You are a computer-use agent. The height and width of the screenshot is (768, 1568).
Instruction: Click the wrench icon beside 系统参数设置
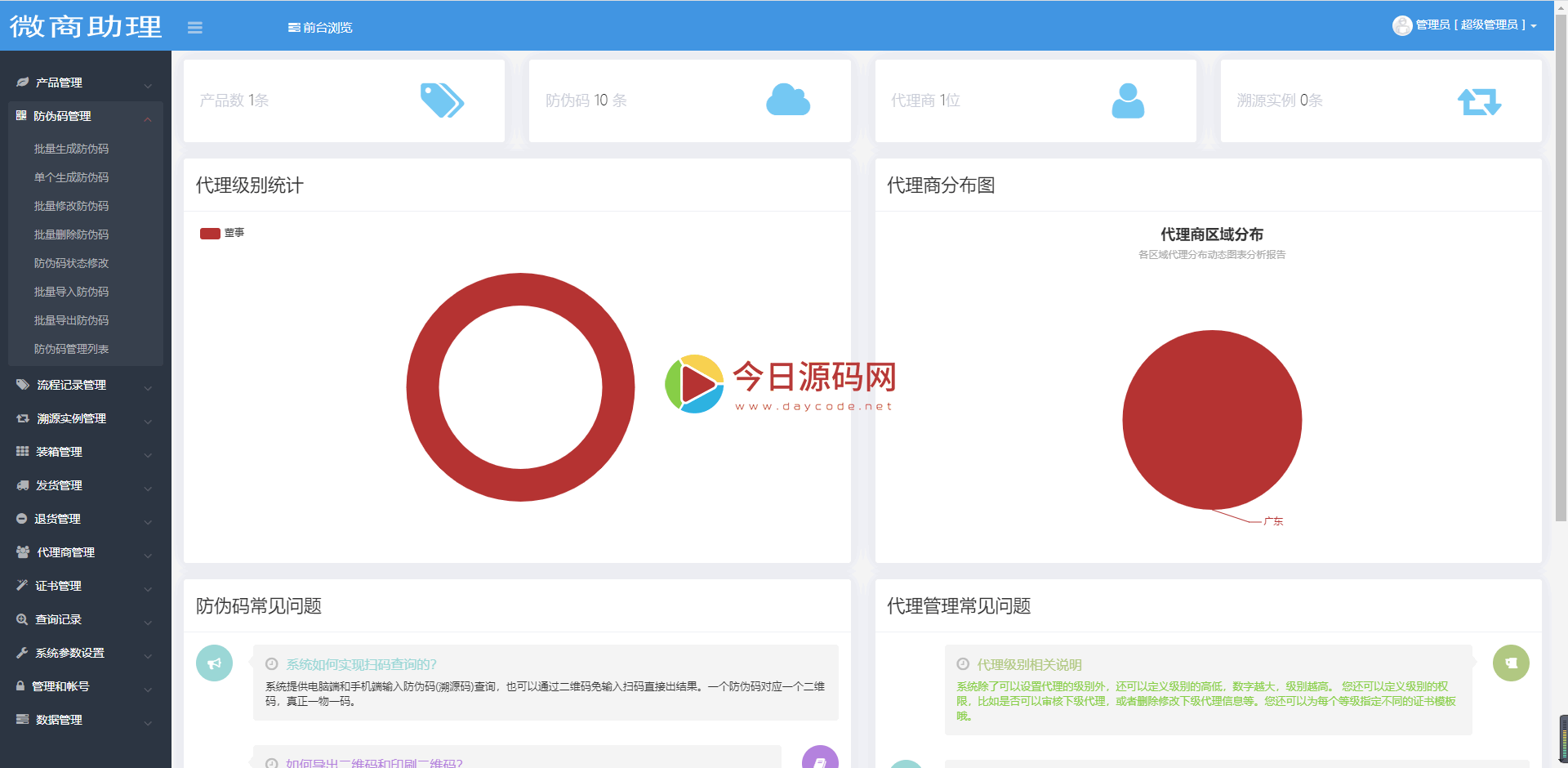pyautogui.click(x=22, y=653)
